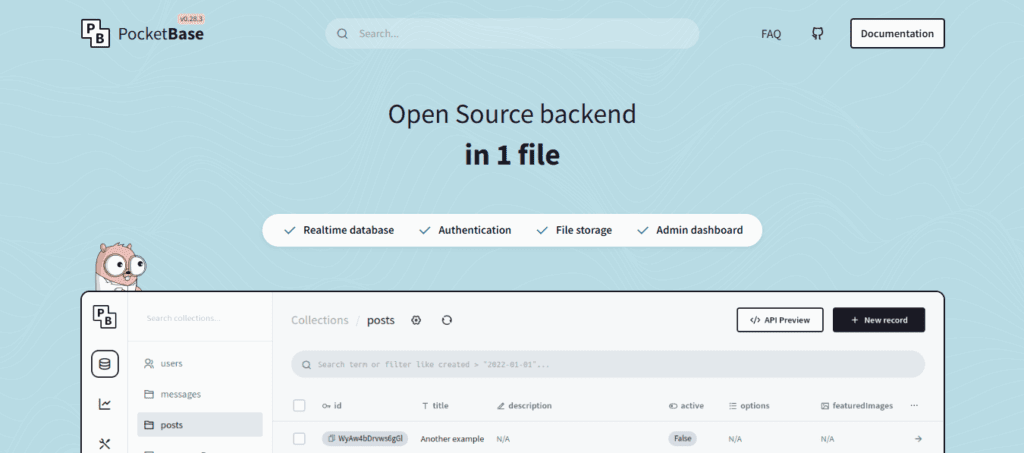Select the messages collection
This screenshot has height=453, width=1024.
pos(200,394)
